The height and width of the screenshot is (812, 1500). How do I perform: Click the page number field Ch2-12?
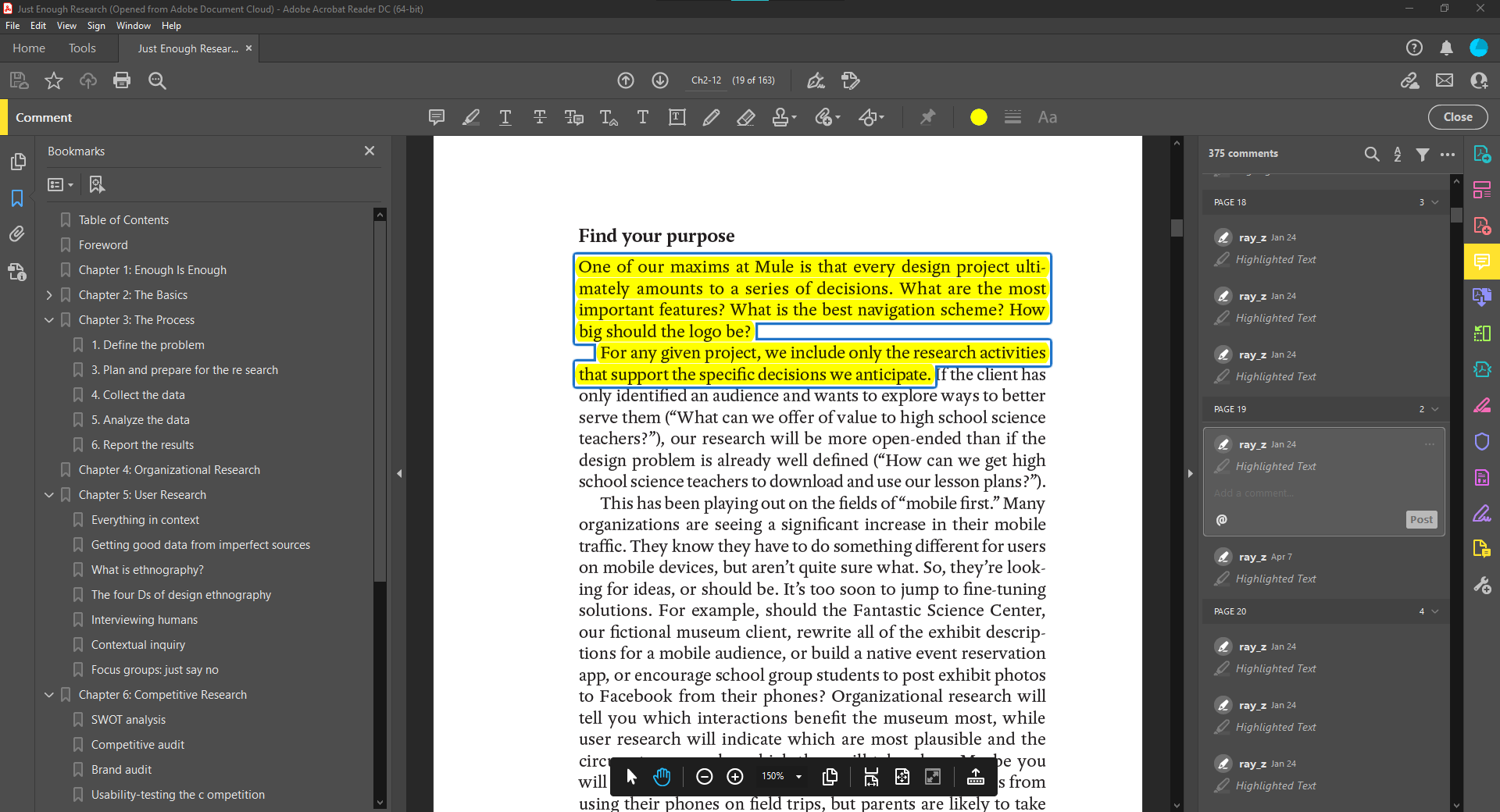(706, 80)
